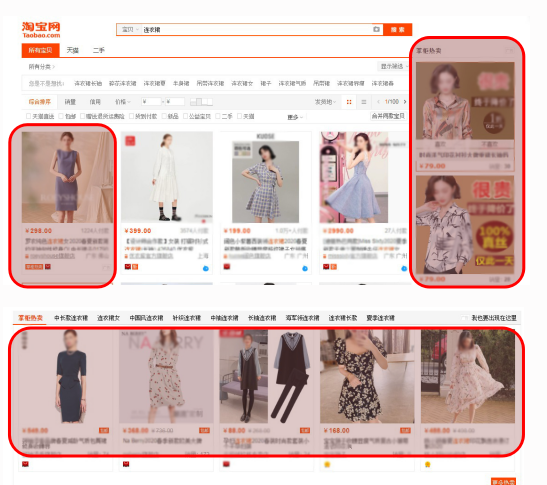Focus the search input field

[x=256, y=30]
